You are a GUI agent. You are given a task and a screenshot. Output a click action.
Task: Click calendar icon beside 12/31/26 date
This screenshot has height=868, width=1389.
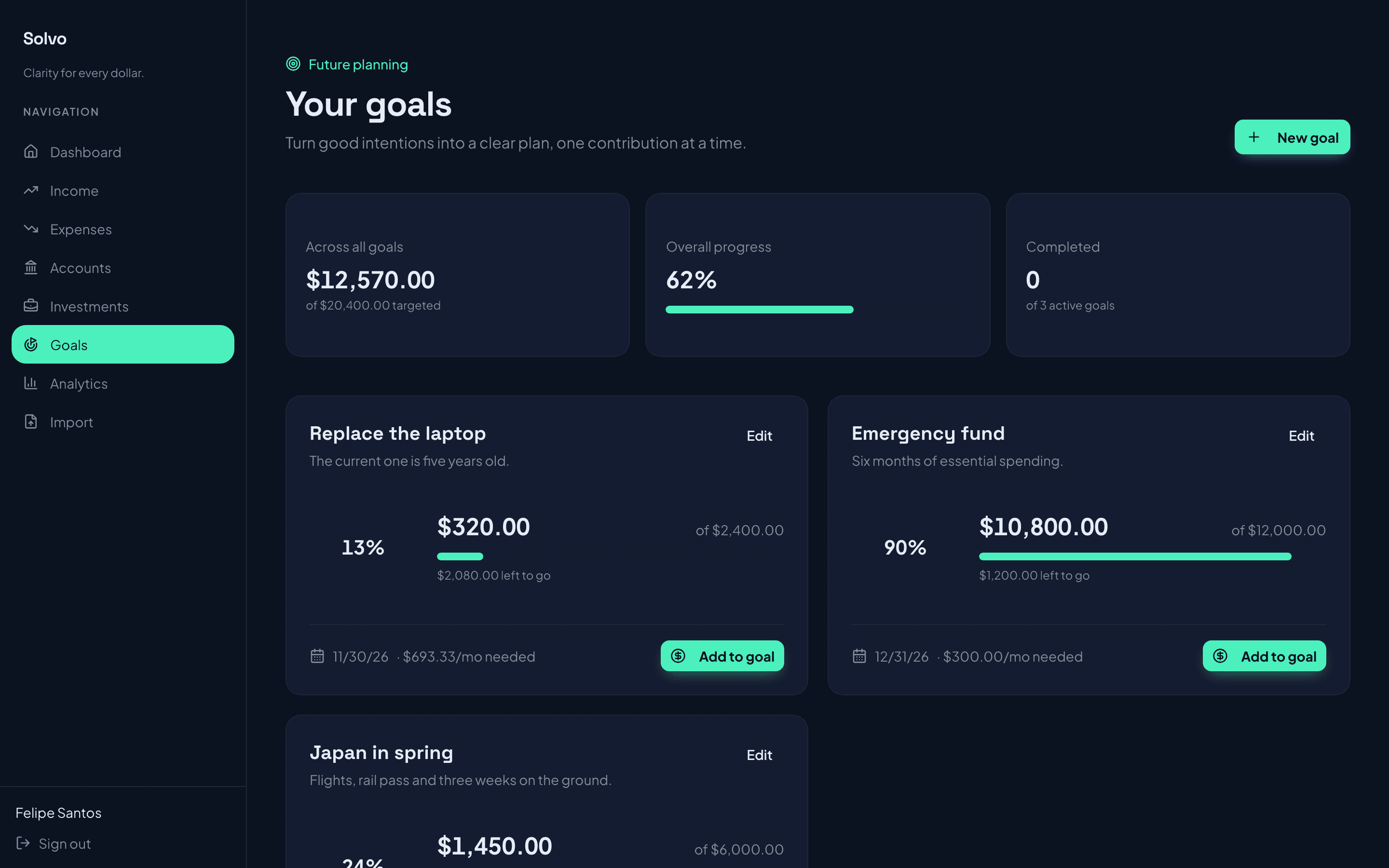(x=859, y=656)
